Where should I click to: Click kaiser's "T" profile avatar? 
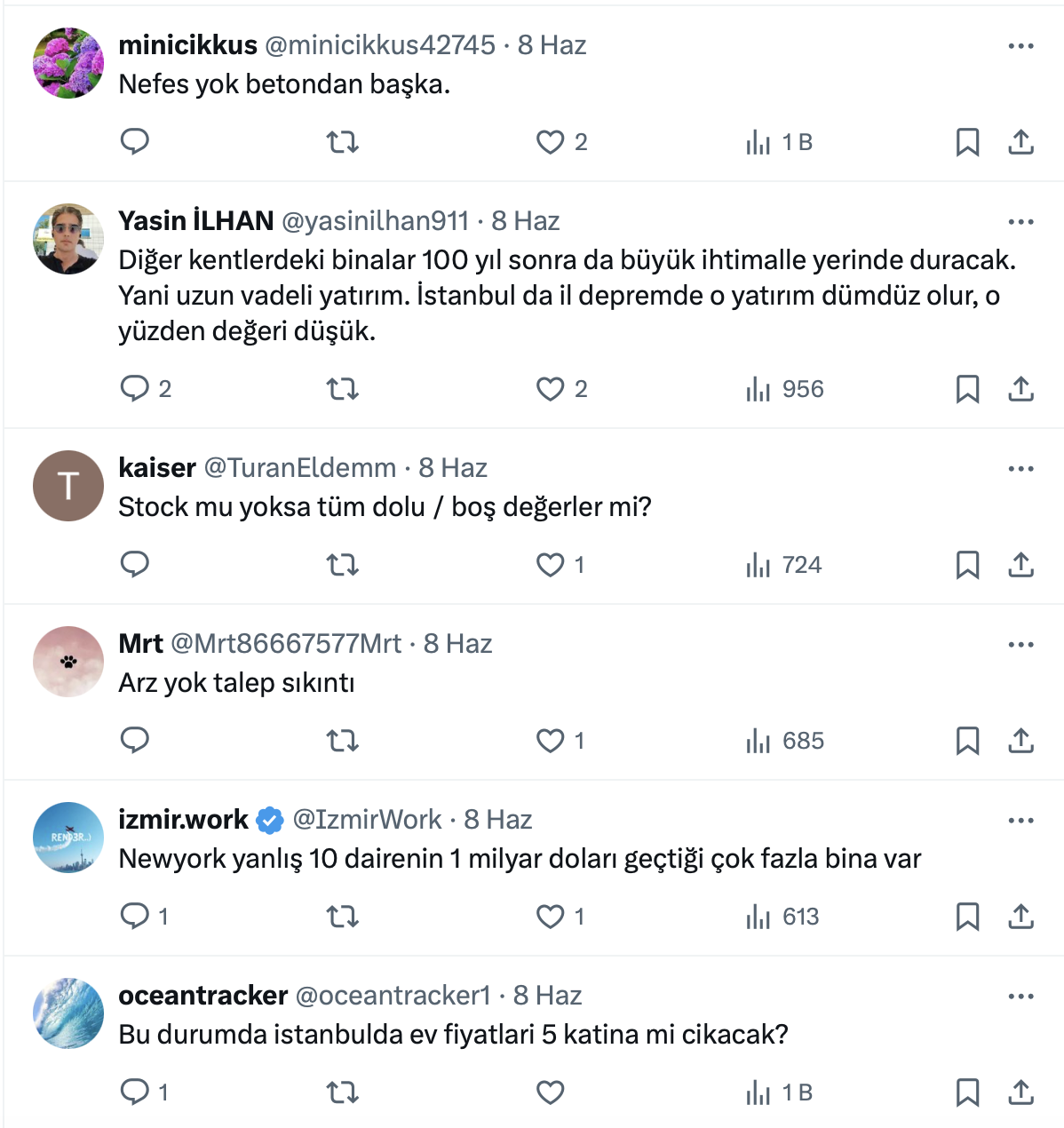point(68,486)
